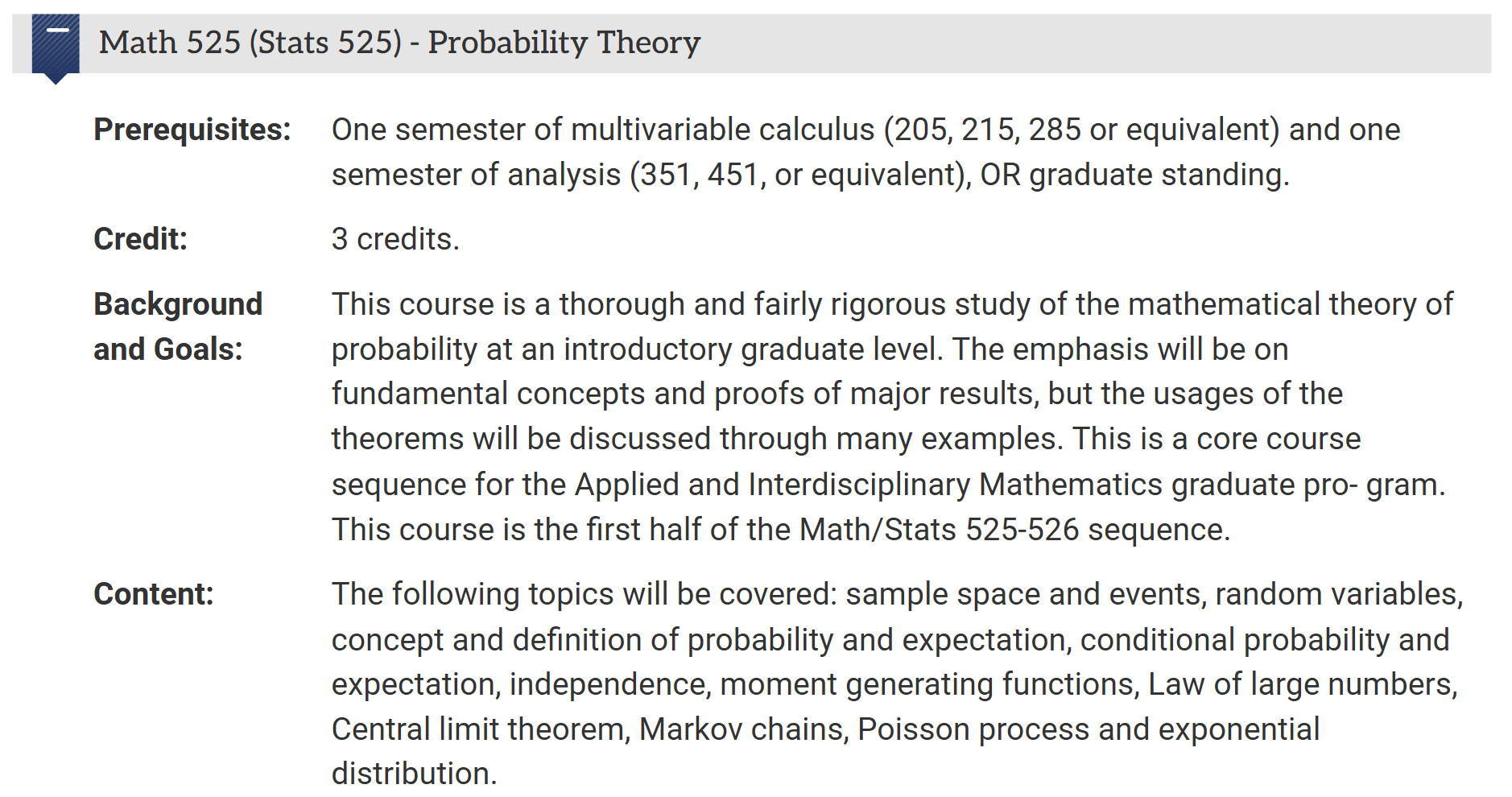Click the '351, 451' analysis course numbers

click(x=697, y=175)
